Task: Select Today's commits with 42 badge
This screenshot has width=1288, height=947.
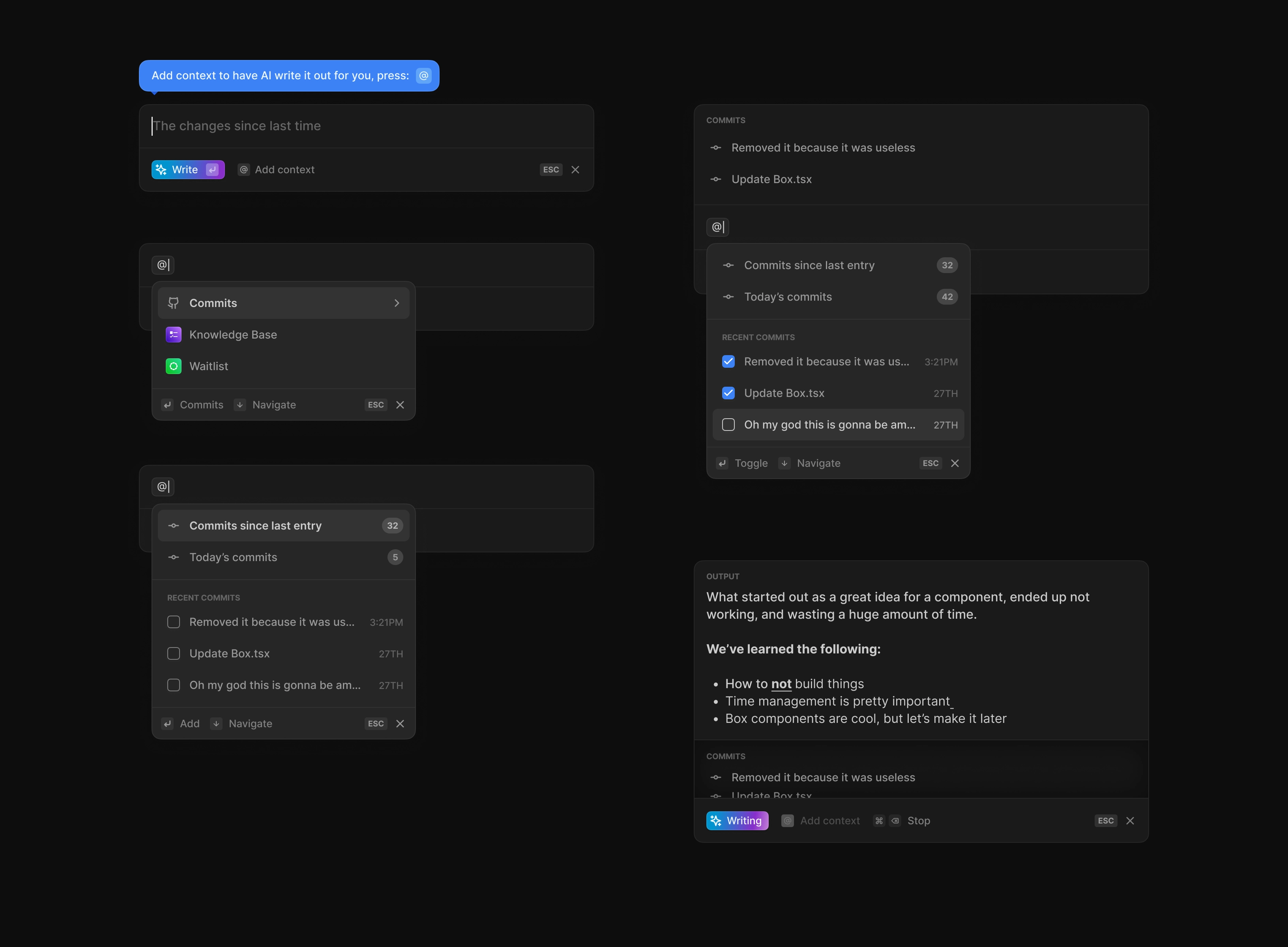Action: pyautogui.click(x=838, y=297)
